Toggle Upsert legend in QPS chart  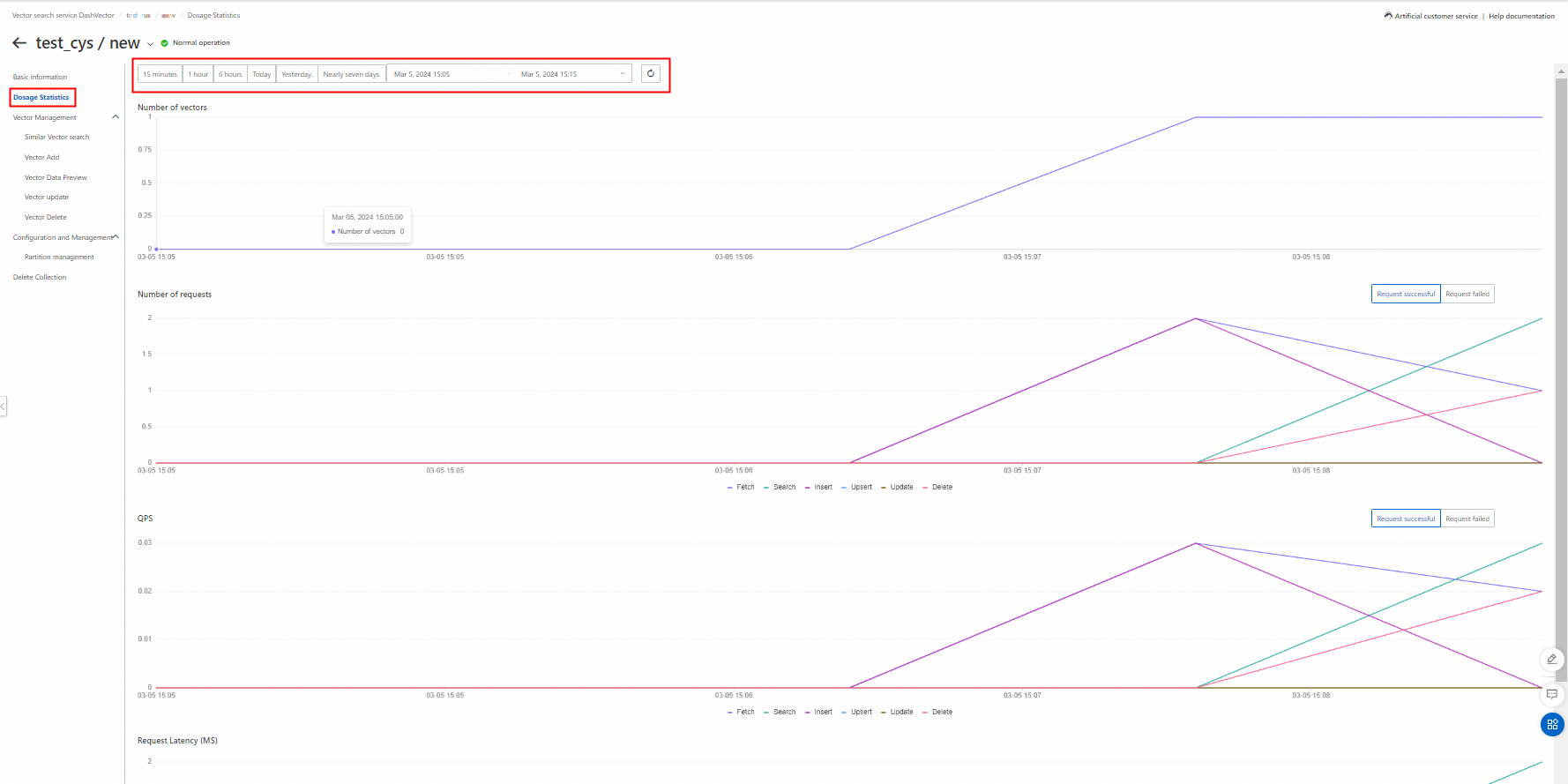tap(856, 712)
